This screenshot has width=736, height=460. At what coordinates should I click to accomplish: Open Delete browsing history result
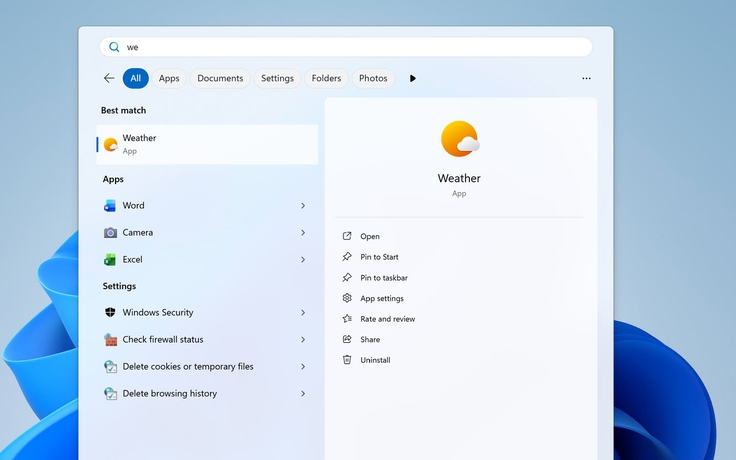pos(207,393)
